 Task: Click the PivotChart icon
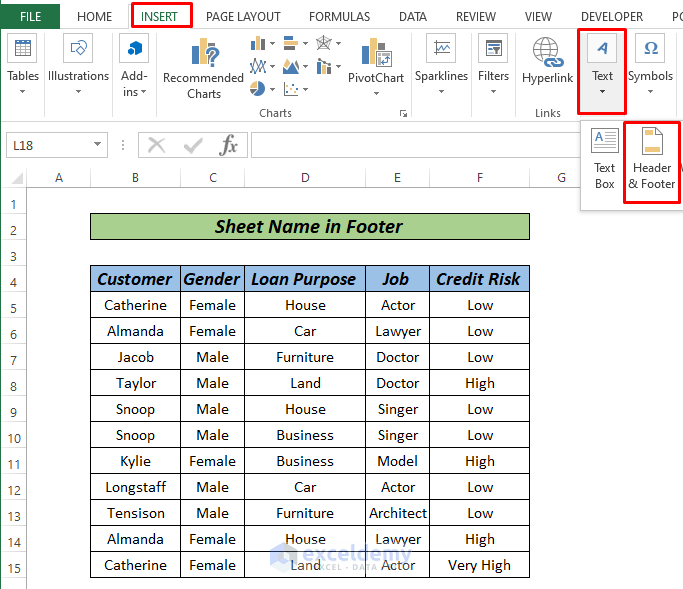(x=376, y=52)
